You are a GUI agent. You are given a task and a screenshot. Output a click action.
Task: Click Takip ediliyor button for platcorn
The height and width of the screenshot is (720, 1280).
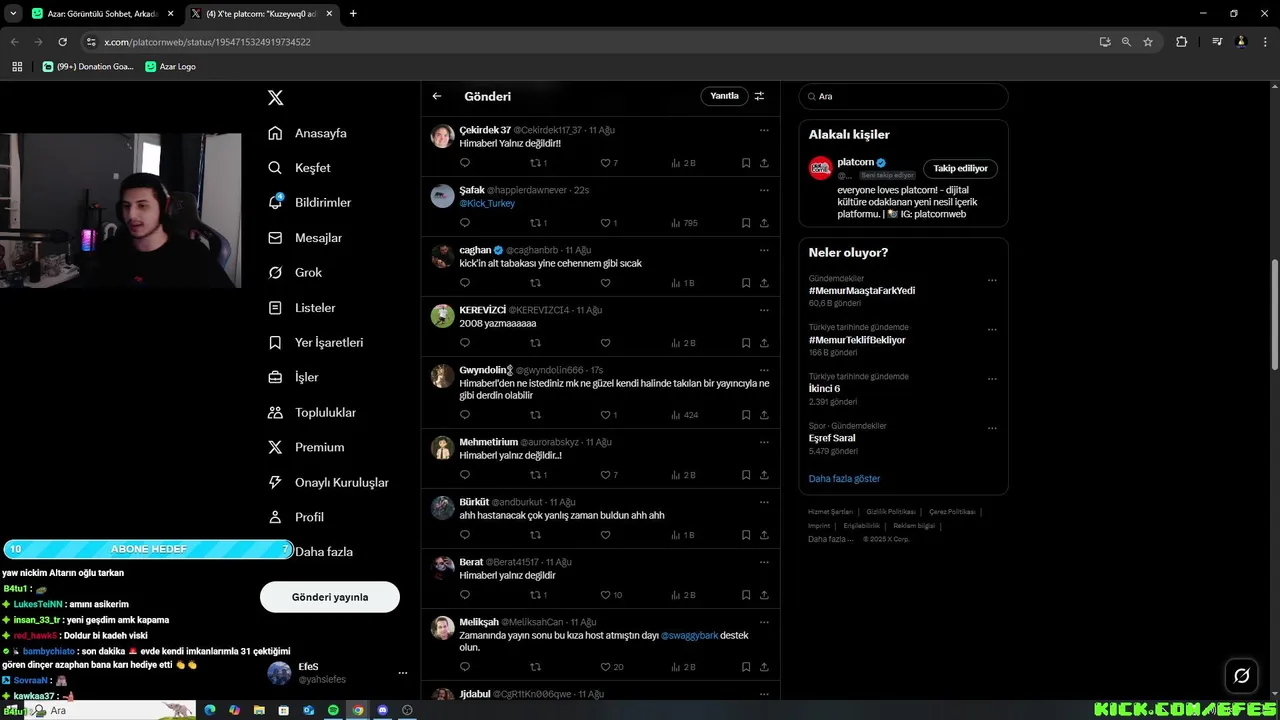point(960,169)
